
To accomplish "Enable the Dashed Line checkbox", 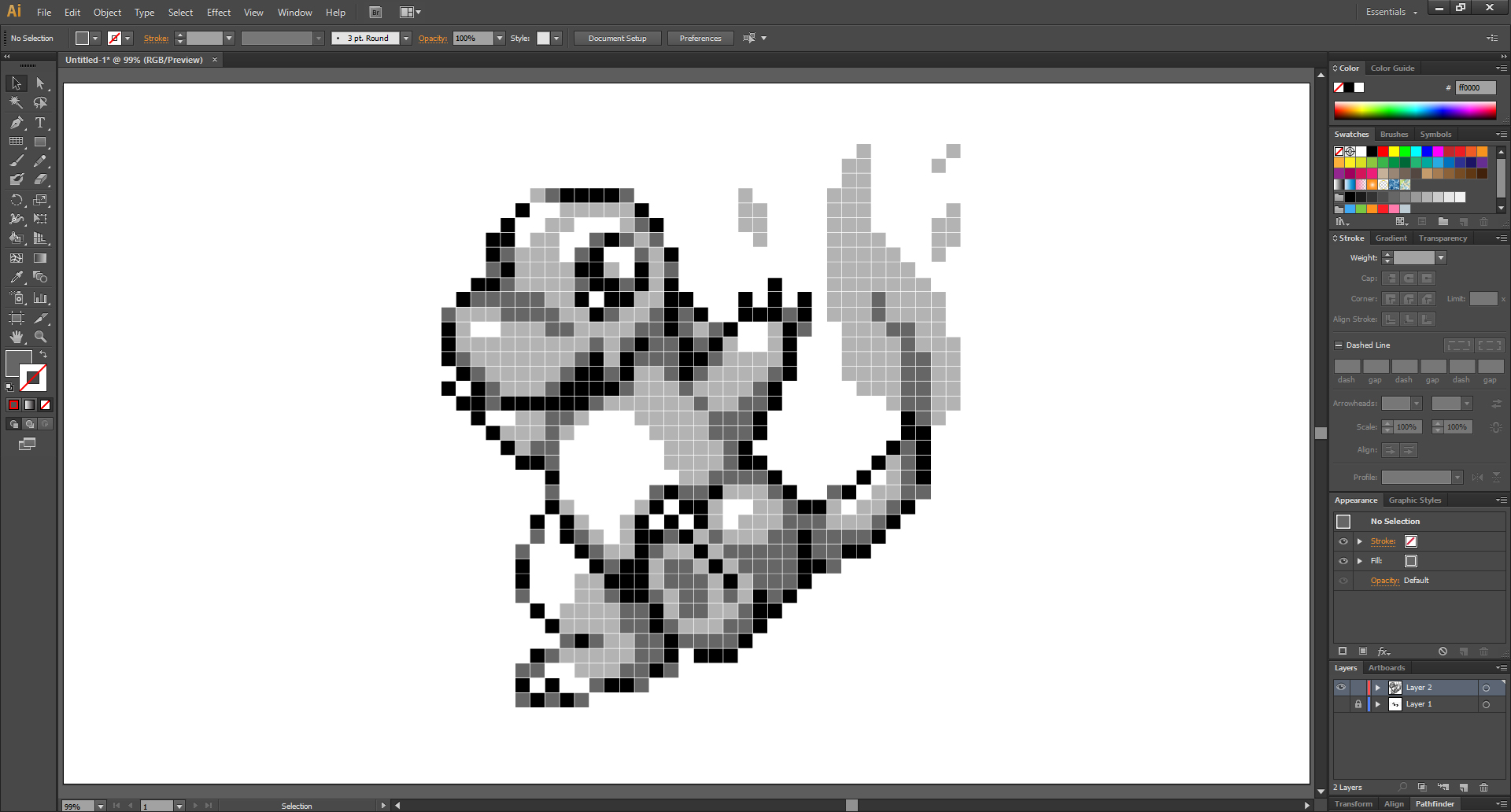I will pyautogui.click(x=1339, y=345).
